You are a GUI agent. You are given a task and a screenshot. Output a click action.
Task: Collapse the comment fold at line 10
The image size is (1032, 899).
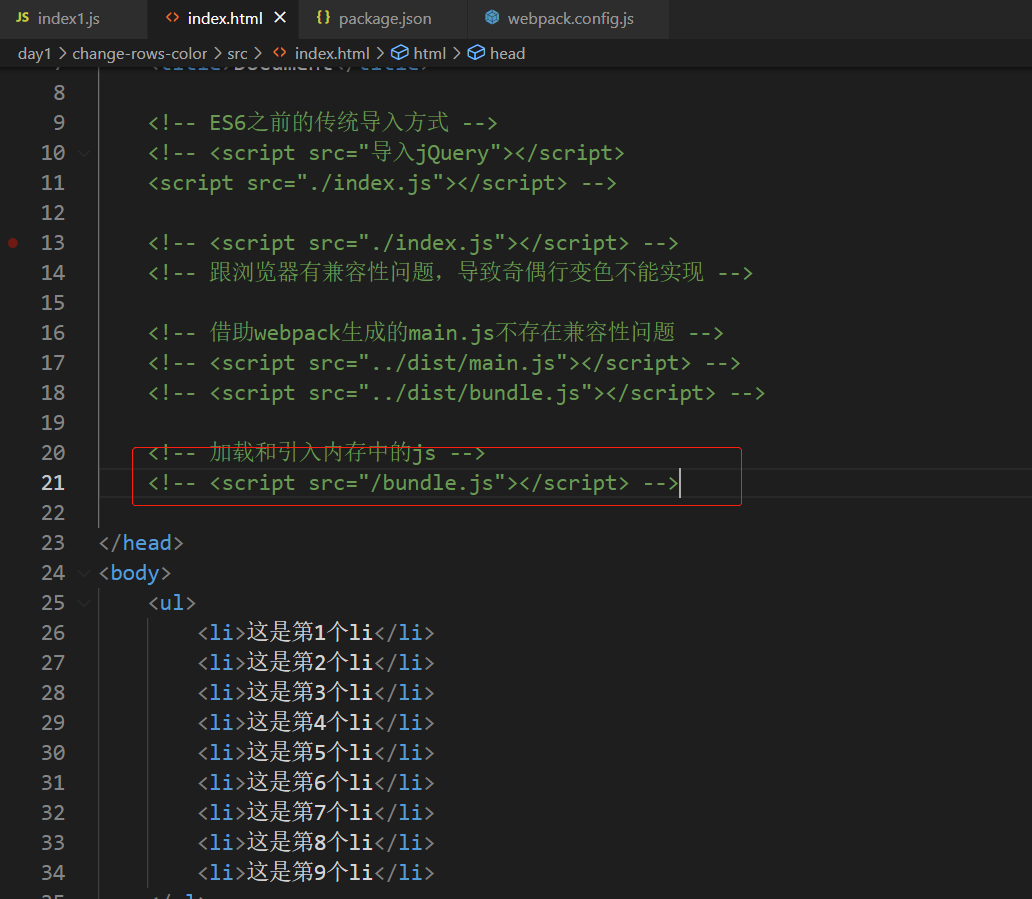click(x=84, y=153)
